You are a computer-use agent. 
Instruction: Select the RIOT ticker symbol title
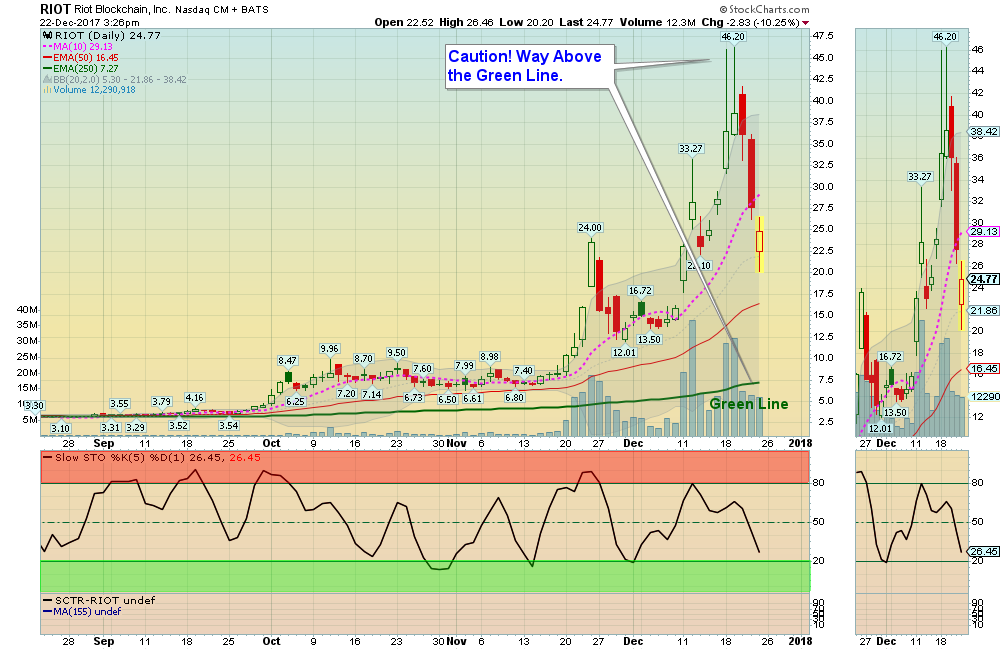pyautogui.click(x=55, y=9)
